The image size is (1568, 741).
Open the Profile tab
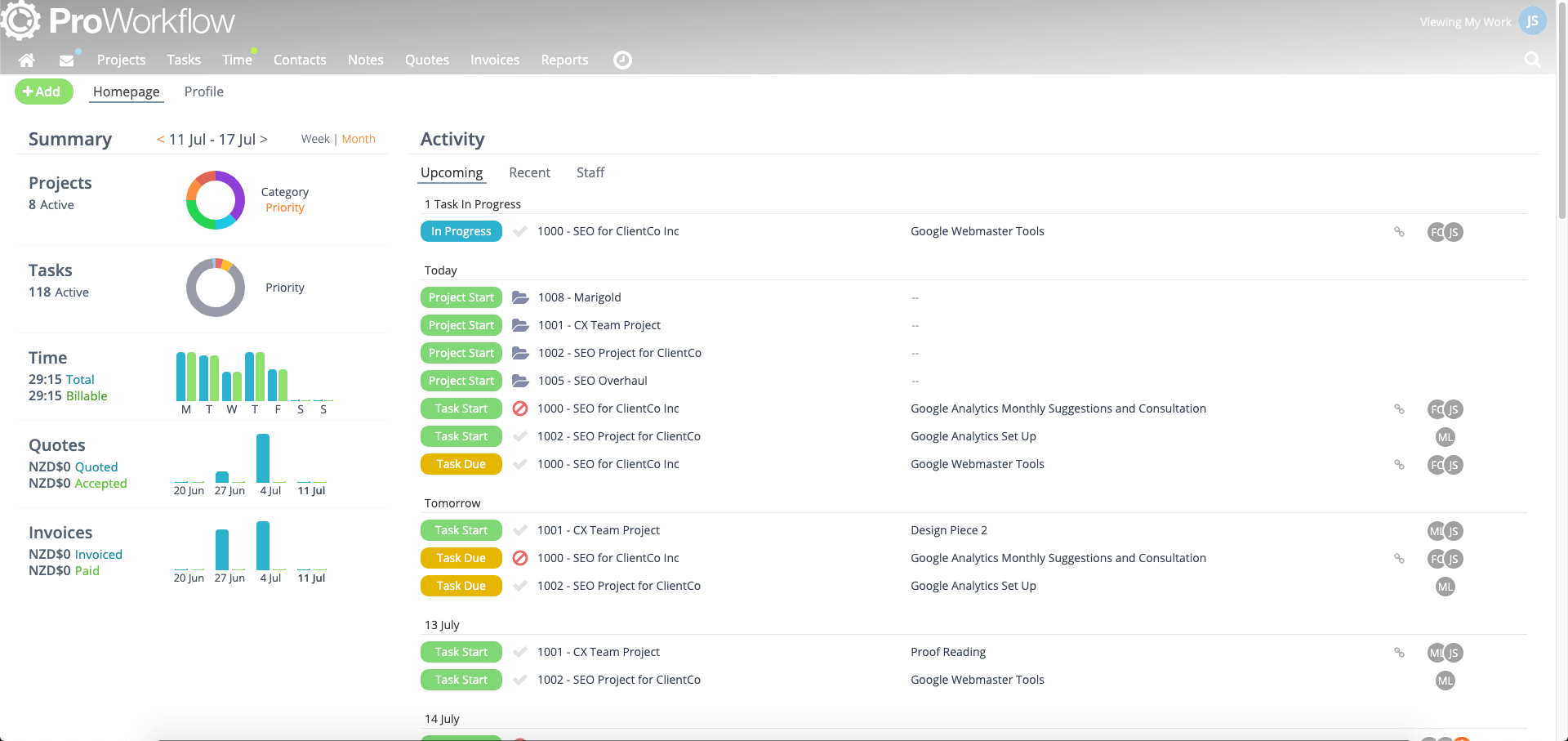203,92
